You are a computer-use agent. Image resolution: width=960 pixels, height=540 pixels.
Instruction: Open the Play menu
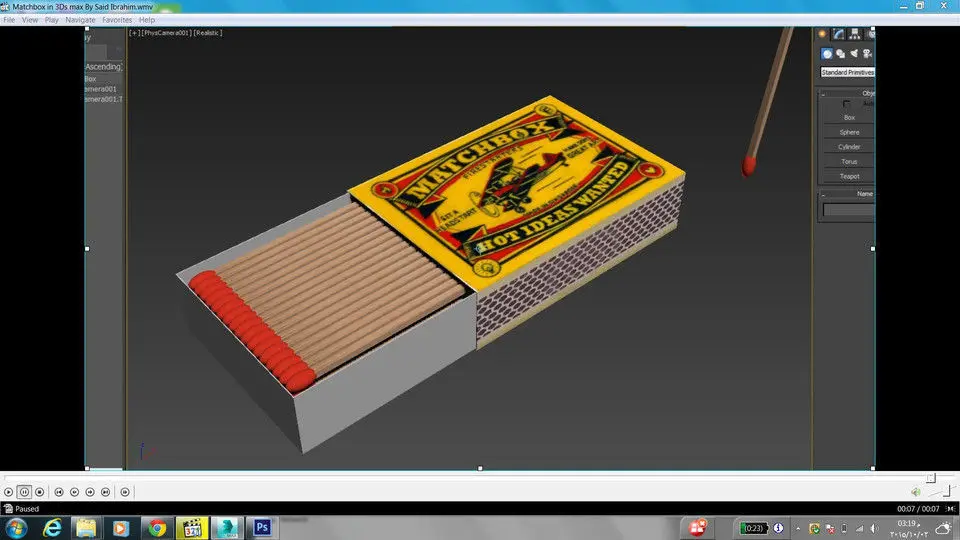[x=51, y=20]
